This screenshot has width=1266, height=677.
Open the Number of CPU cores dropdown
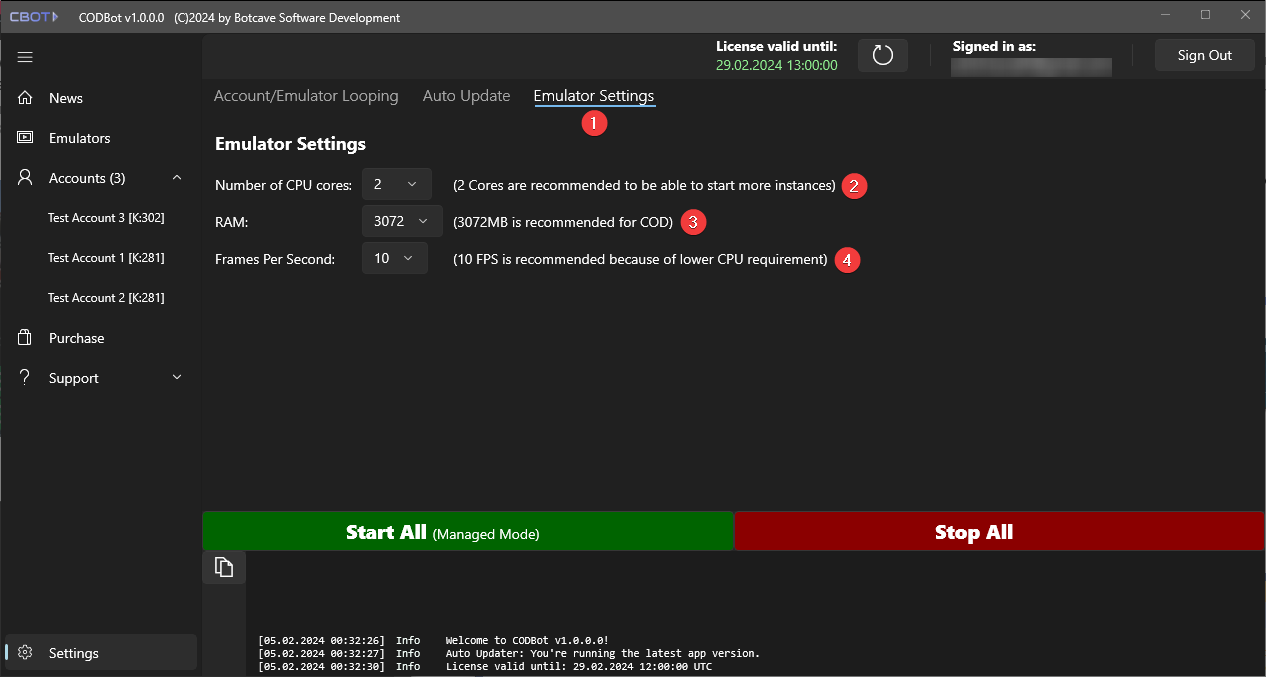point(396,184)
